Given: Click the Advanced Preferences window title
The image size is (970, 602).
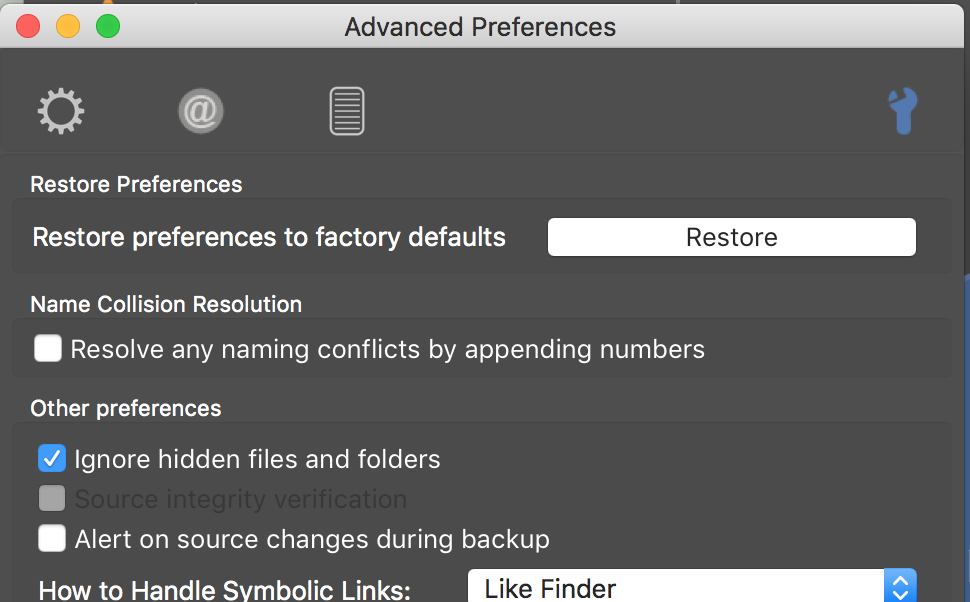Looking at the screenshot, I should [480, 27].
